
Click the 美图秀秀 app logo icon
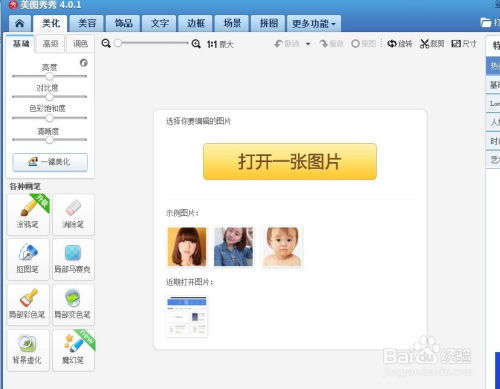(13, 5)
